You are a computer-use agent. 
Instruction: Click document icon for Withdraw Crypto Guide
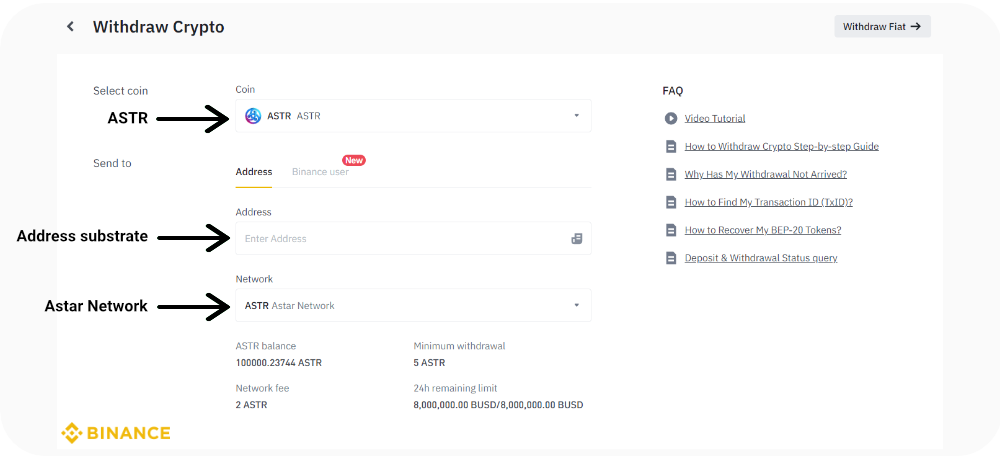coord(671,146)
